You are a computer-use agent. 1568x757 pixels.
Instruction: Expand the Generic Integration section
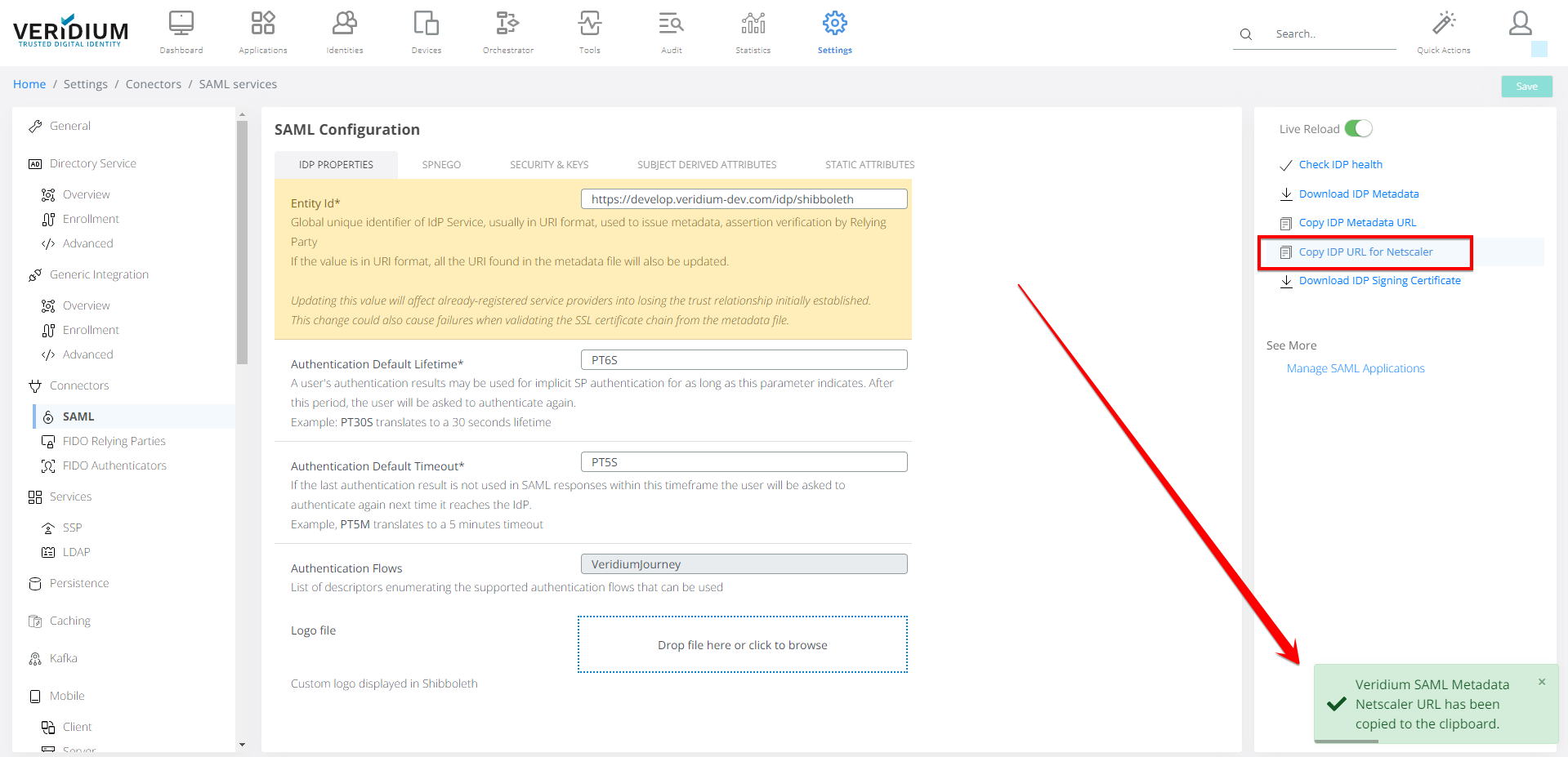pos(99,274)
